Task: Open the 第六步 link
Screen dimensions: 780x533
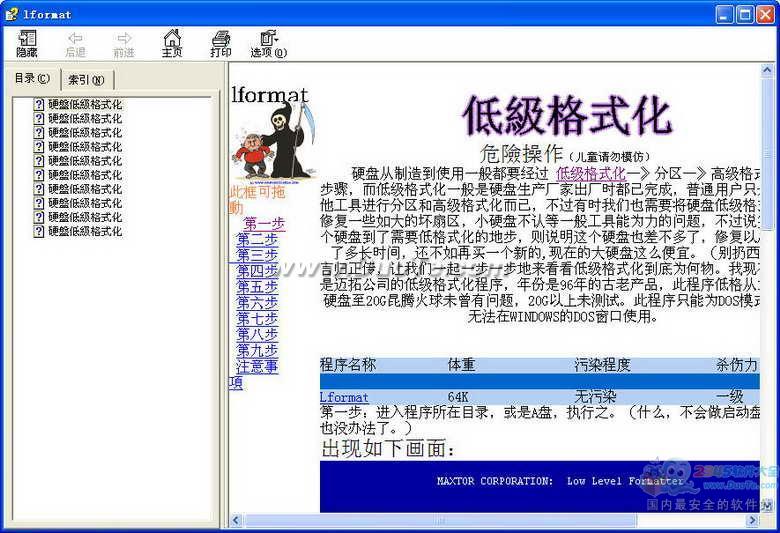Action: click(257, 303)
